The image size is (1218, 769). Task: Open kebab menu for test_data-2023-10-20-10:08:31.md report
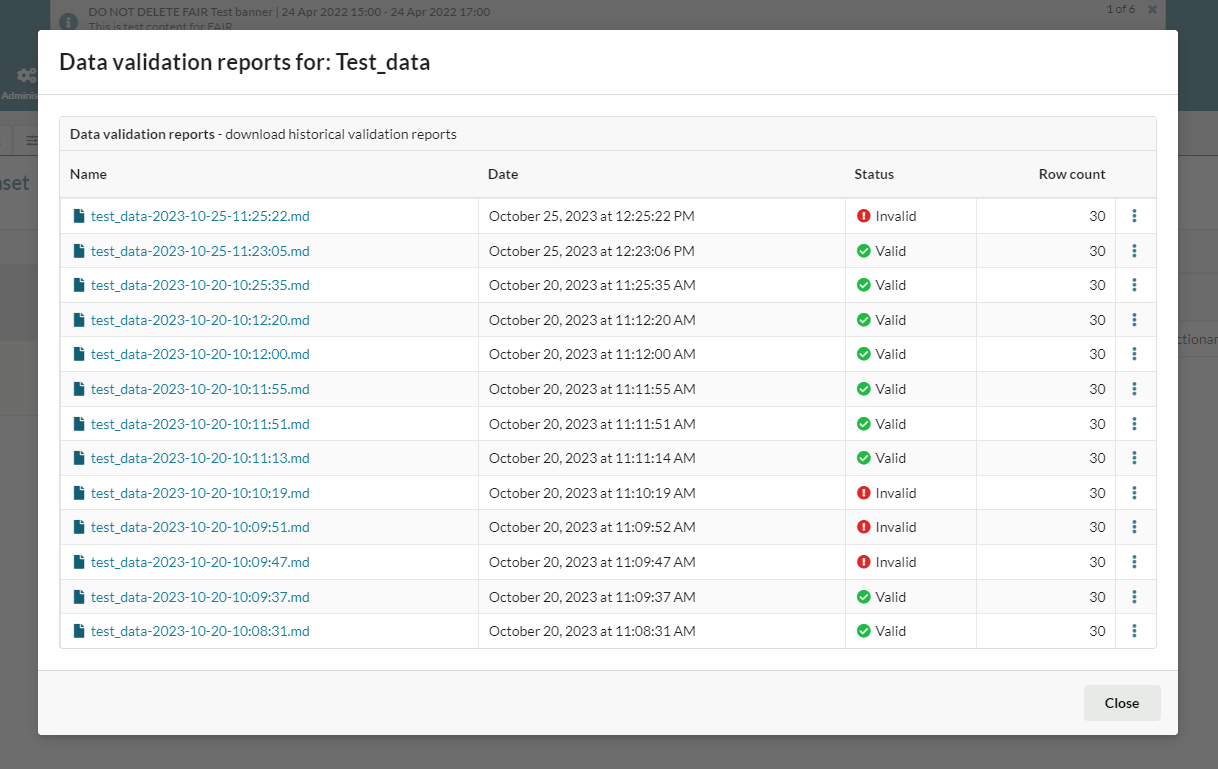coord(1134,631)
